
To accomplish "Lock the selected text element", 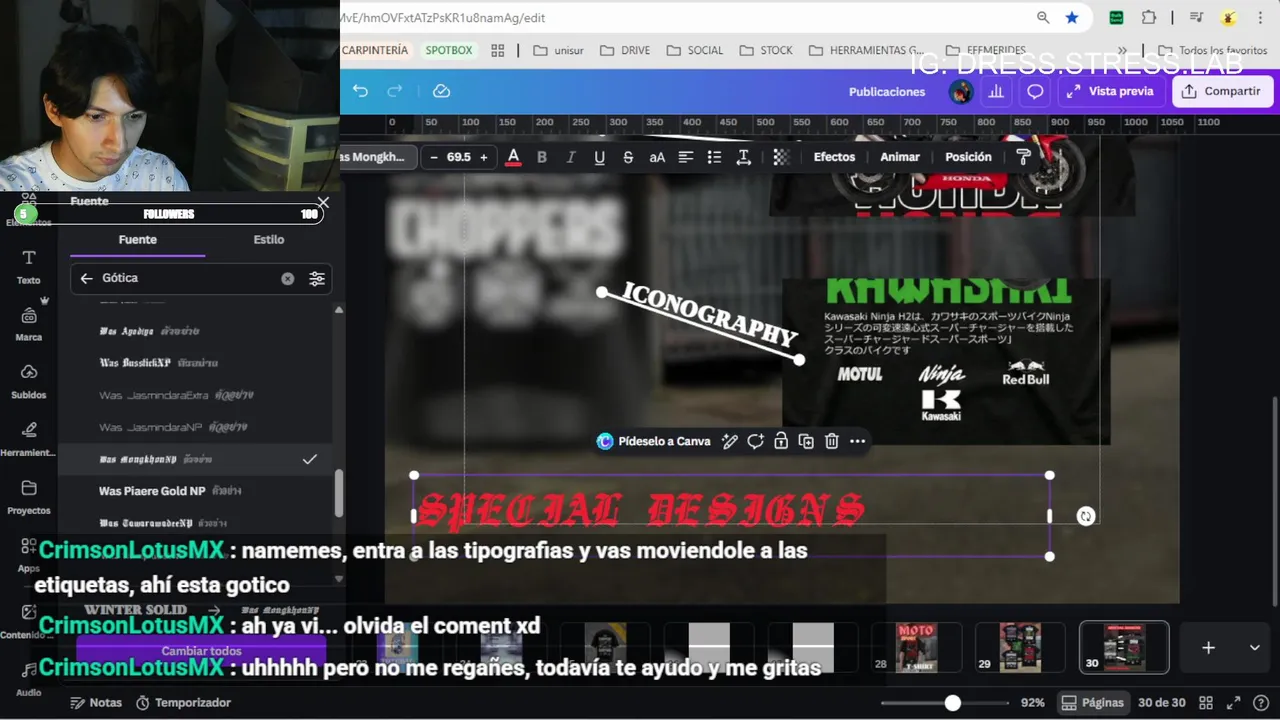I will click(x=780, y=441).
